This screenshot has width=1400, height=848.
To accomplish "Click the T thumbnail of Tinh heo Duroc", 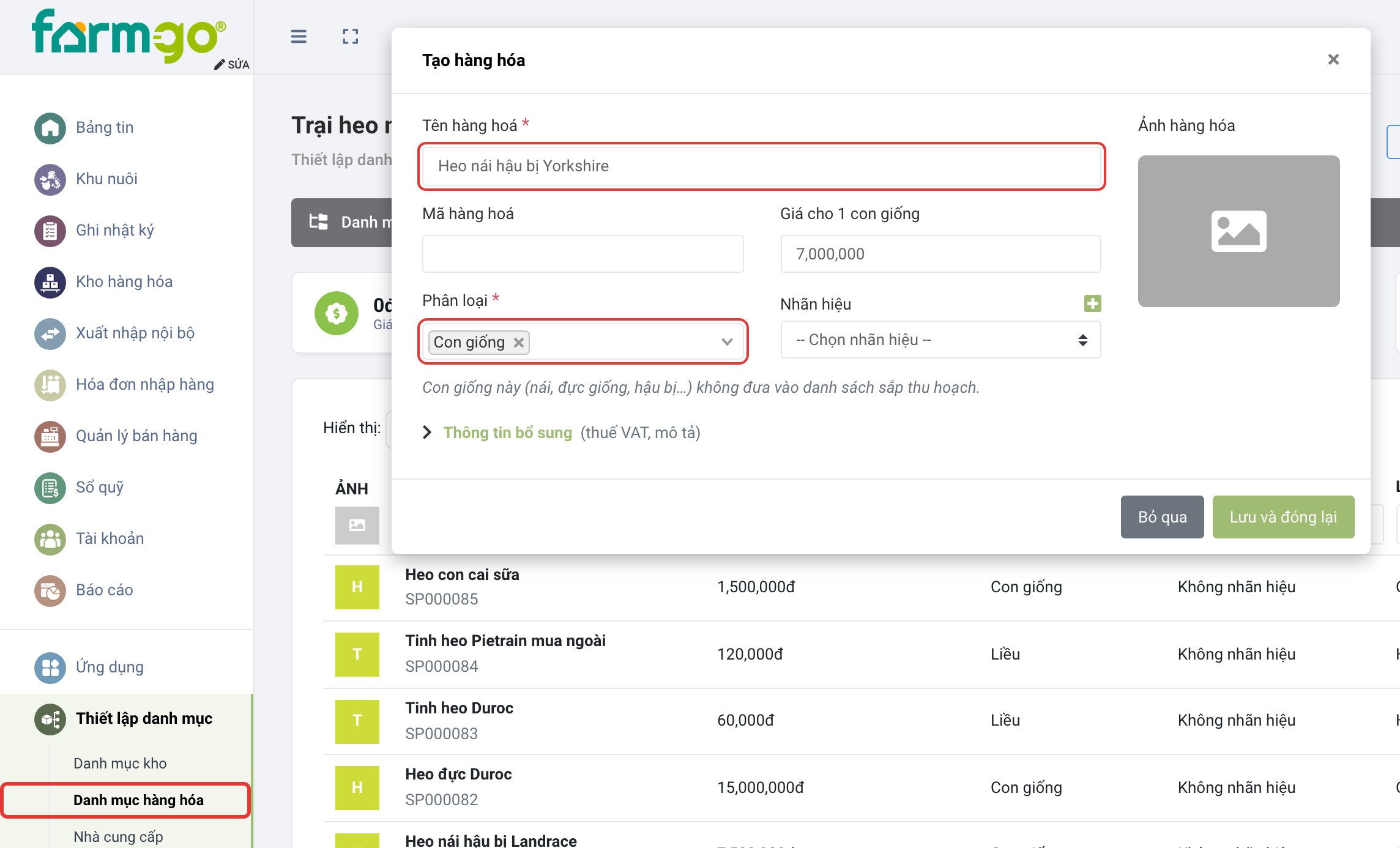I will coord(357,721).
